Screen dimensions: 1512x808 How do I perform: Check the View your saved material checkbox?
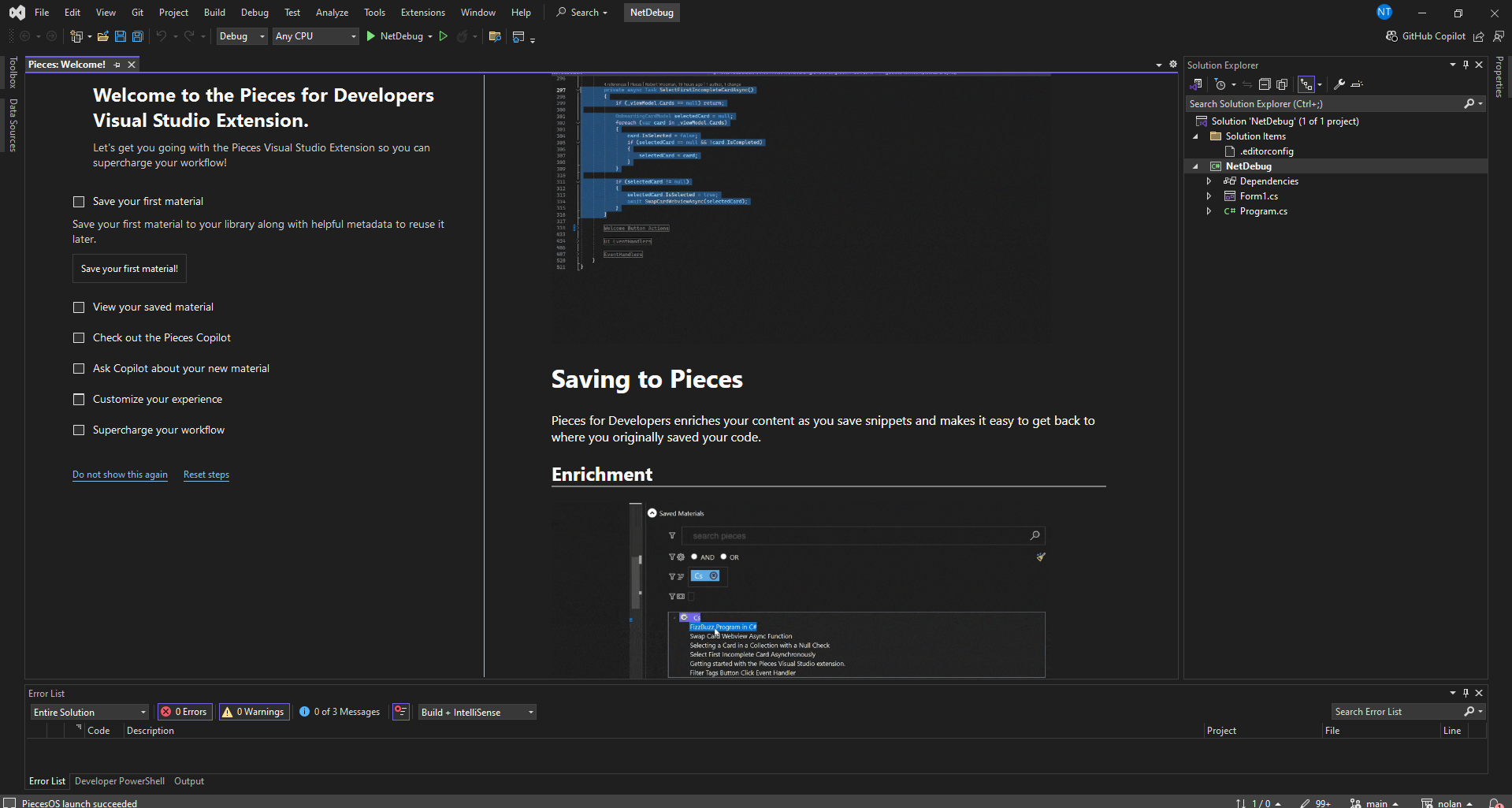[x=79, y=307]
